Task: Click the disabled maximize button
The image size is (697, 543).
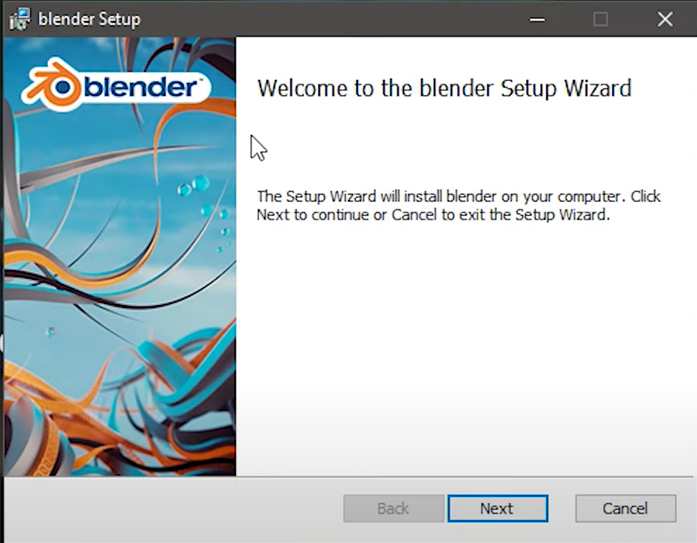Action: click(601, 19)
